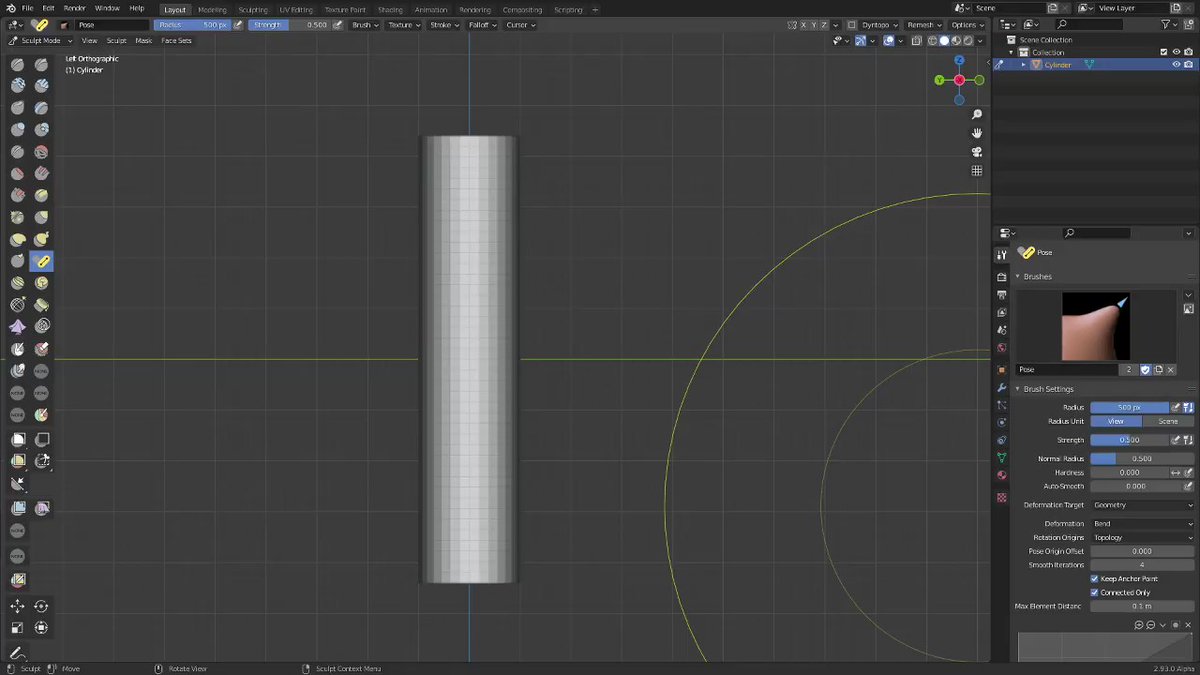Switch to the UV Editing workspace tab
The width and height of the screenshot is (1200, 675).
[x=295, y=10]
